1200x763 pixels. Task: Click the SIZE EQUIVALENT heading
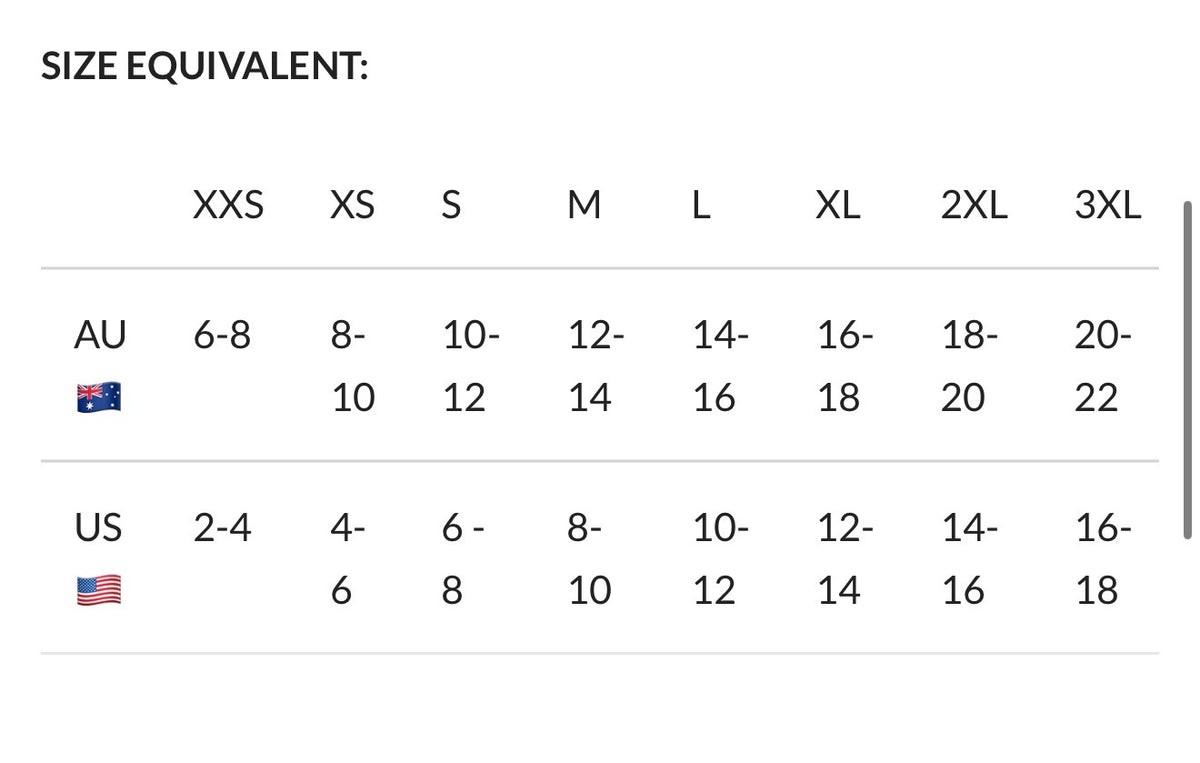(x=205, y=68)
